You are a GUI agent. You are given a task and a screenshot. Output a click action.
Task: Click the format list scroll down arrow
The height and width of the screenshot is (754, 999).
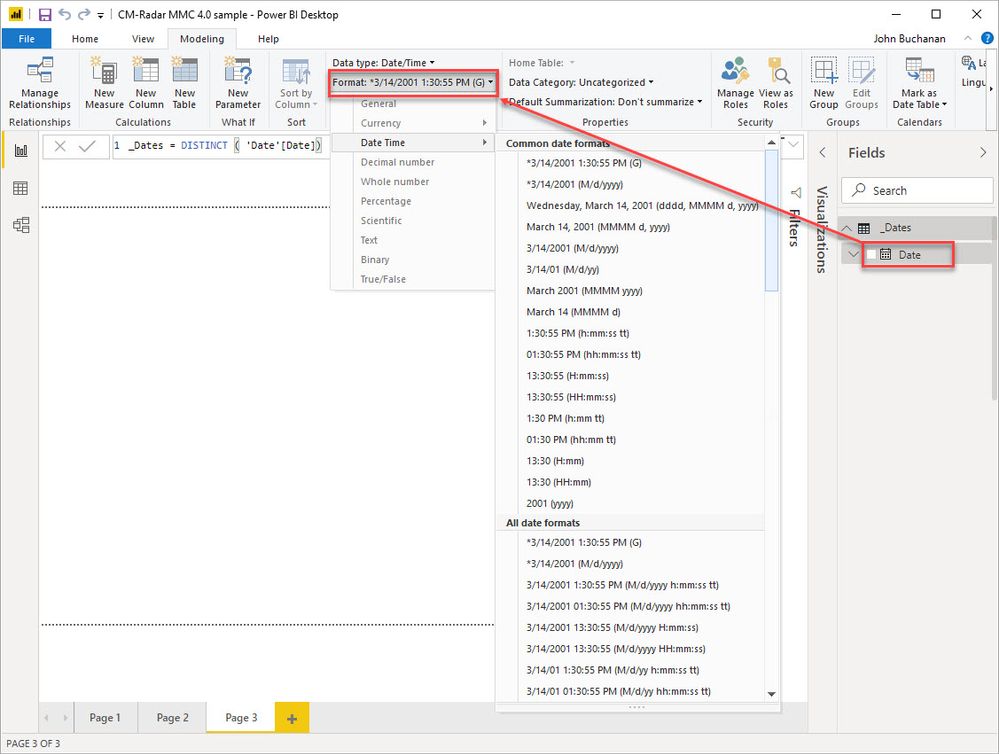coord(772,694)
